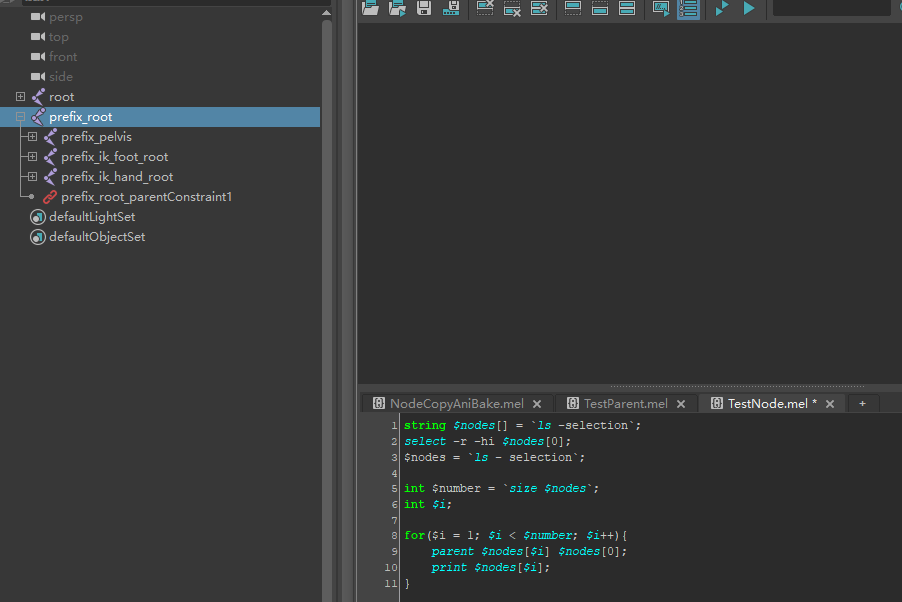Click code line 'select -r -hi $nodes[0];'
This screenshot has height=602, width=902.
pos(487,441)
